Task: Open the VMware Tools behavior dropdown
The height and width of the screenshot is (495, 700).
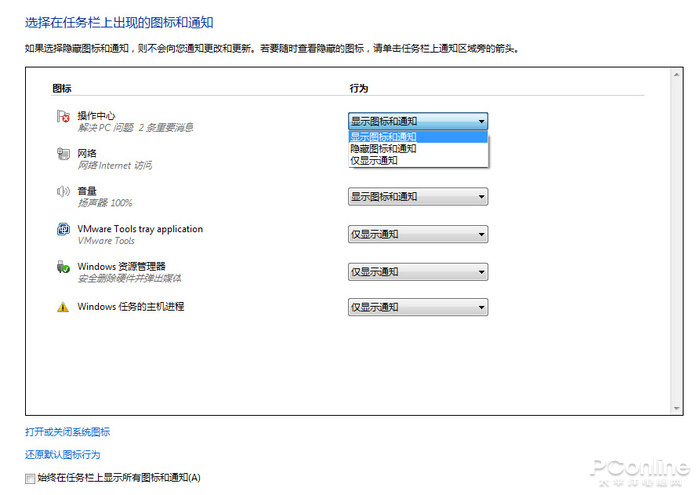Action: pyautogui.click(x=418, y=234)
